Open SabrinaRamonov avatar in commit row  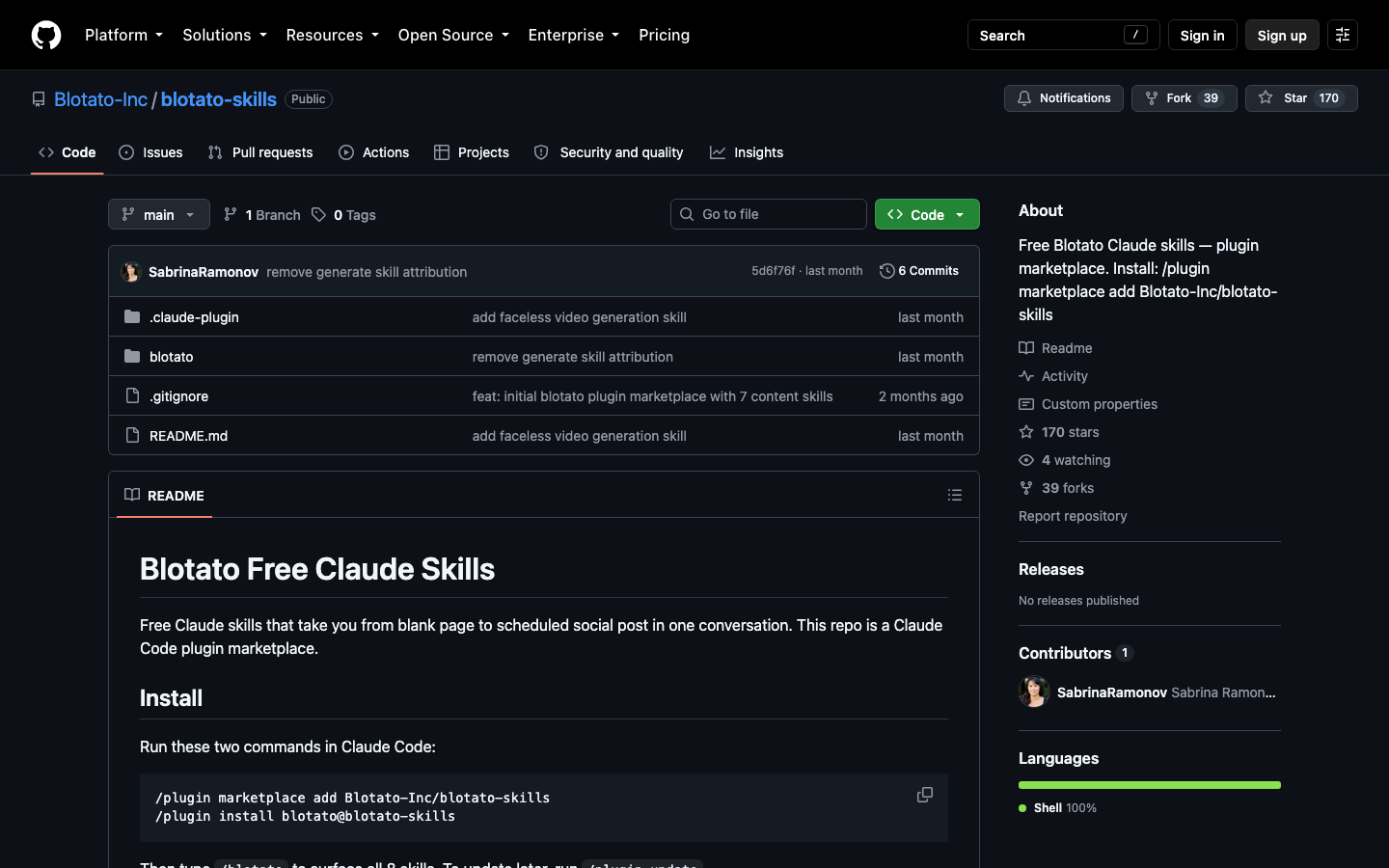131,272
